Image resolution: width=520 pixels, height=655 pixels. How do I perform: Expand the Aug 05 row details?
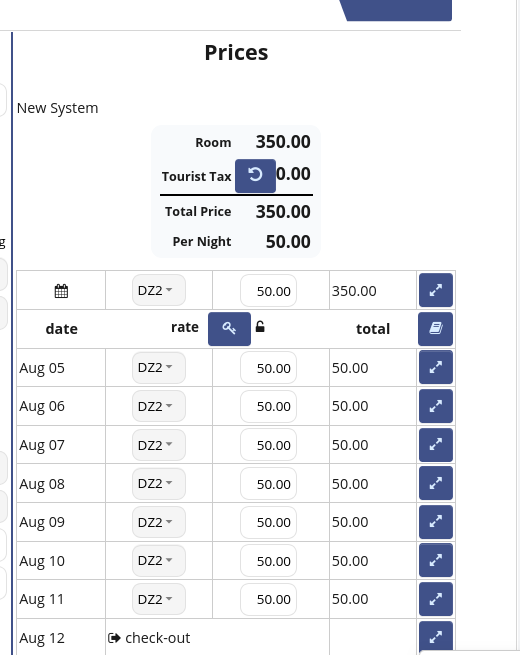tap(436, 367)
